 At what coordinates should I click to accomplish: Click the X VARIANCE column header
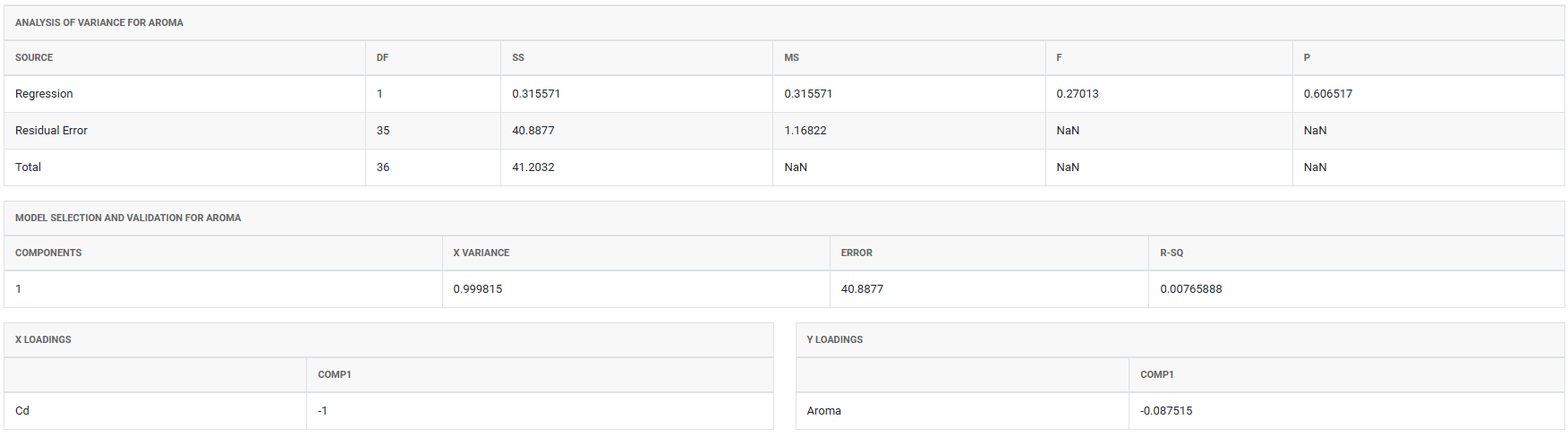[x=481, y=253]
